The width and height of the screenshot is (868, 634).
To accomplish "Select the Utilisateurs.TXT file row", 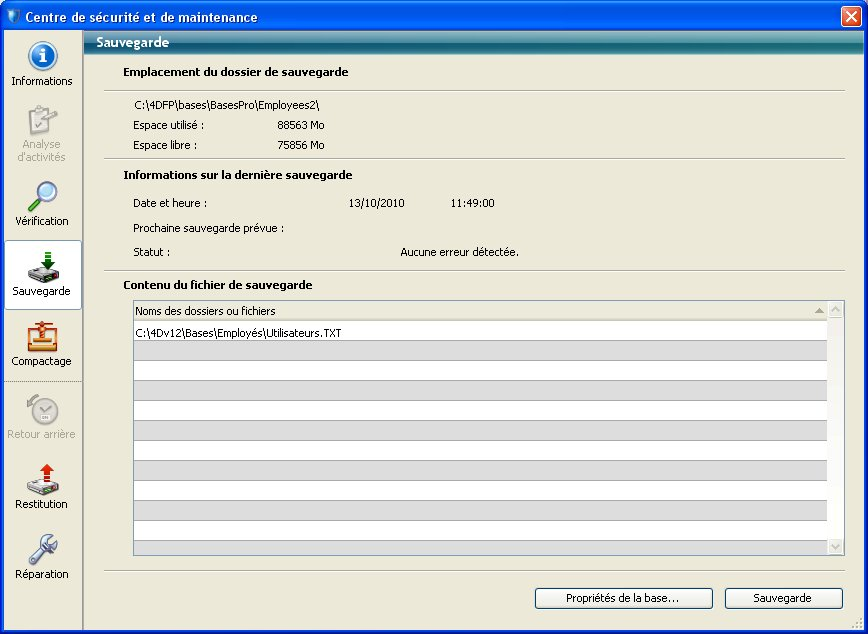I will (x=238, y=332).
